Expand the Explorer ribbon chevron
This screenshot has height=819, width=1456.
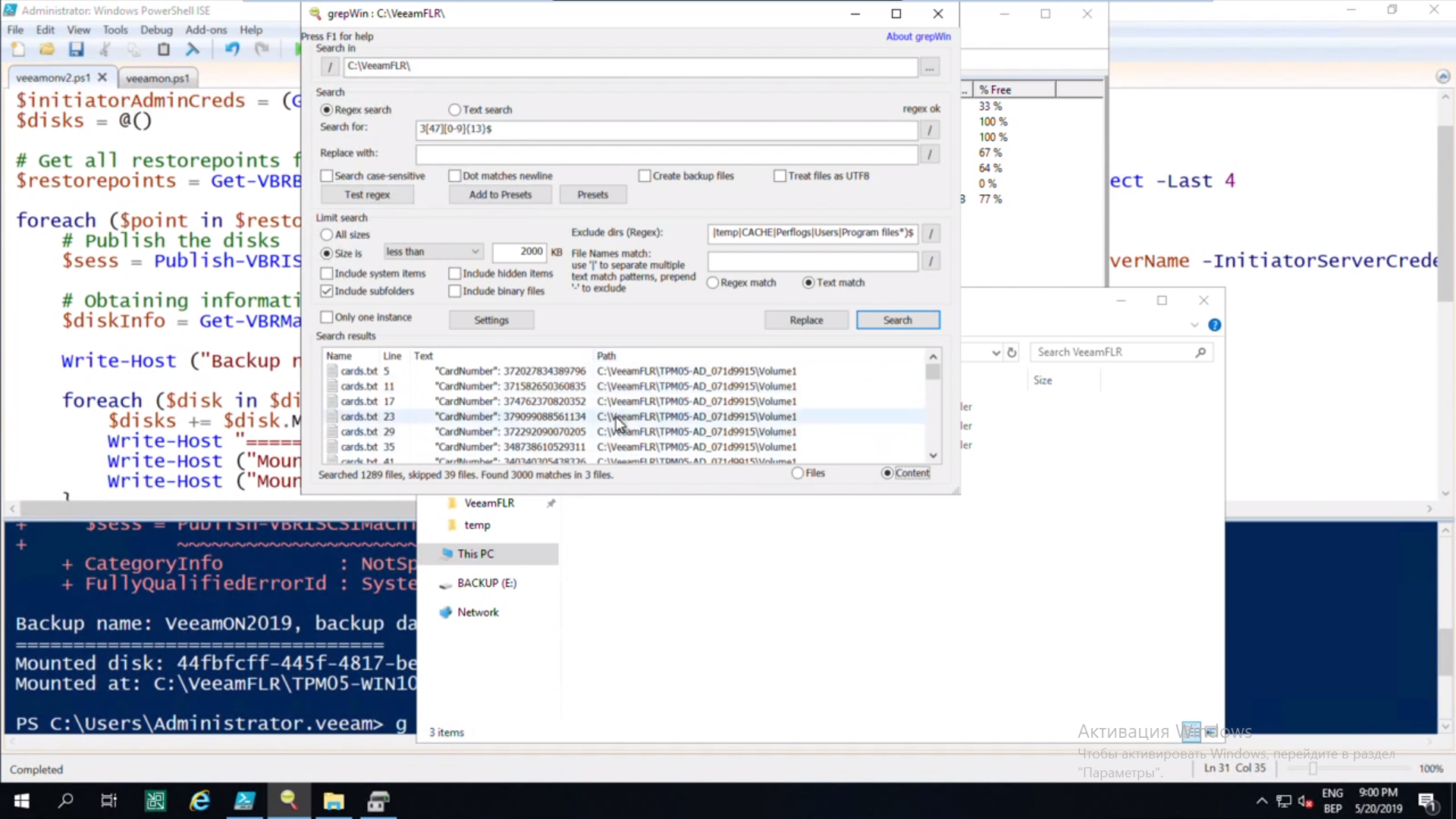pyautogui.click(x=1194, y=325)
